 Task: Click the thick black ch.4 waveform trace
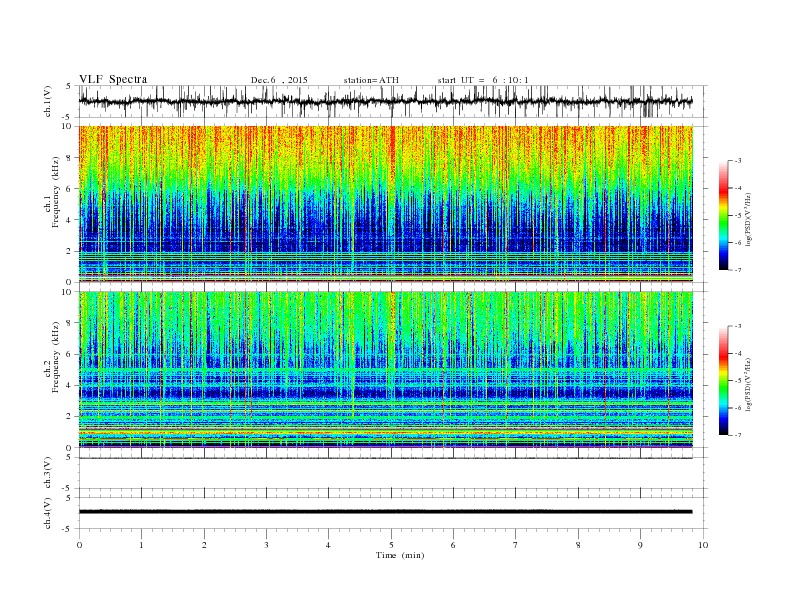pyautogui.click(x=385, y=512)
